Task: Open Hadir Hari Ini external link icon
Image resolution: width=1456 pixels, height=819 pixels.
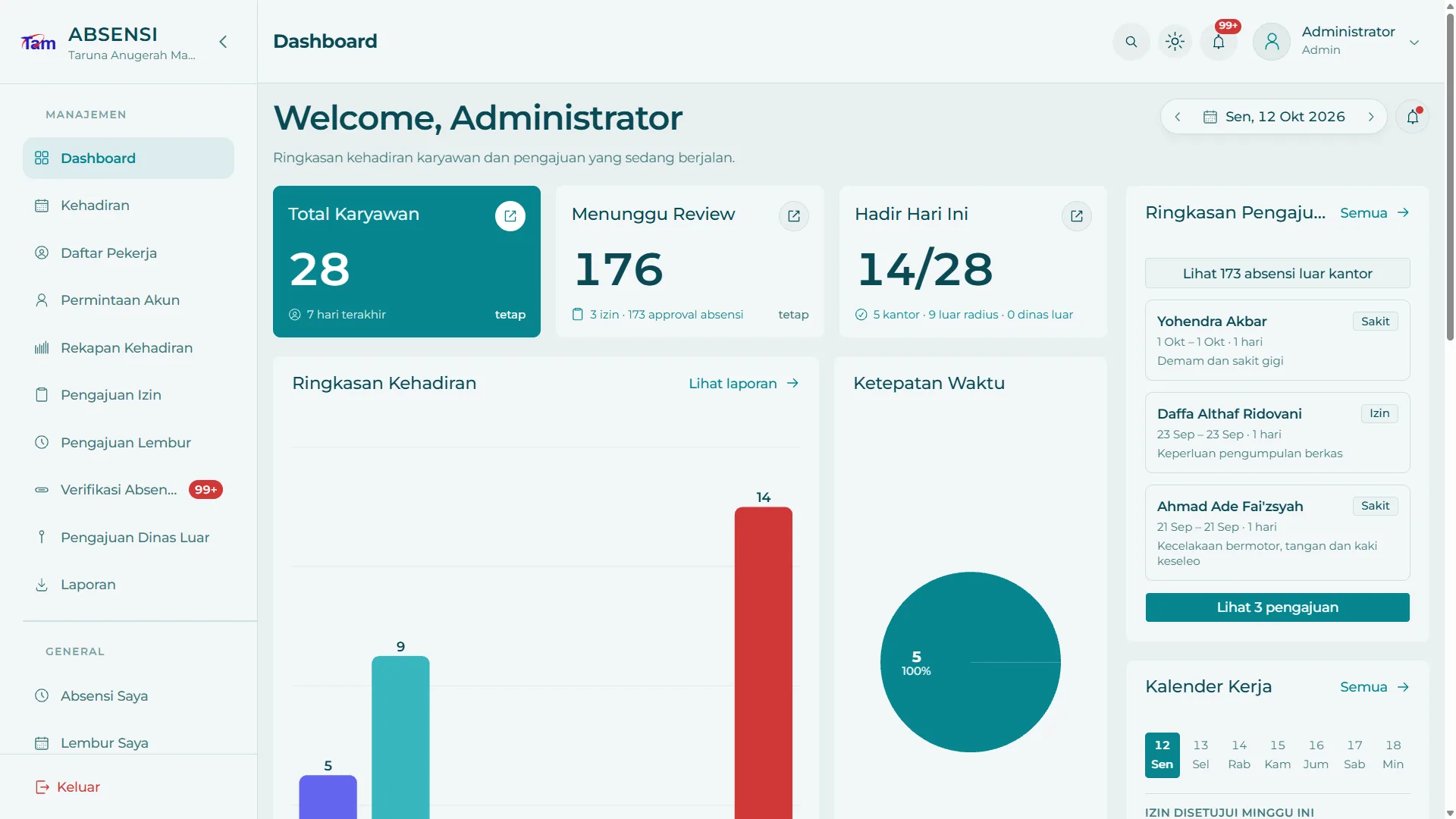Action: coord(1077,216)
